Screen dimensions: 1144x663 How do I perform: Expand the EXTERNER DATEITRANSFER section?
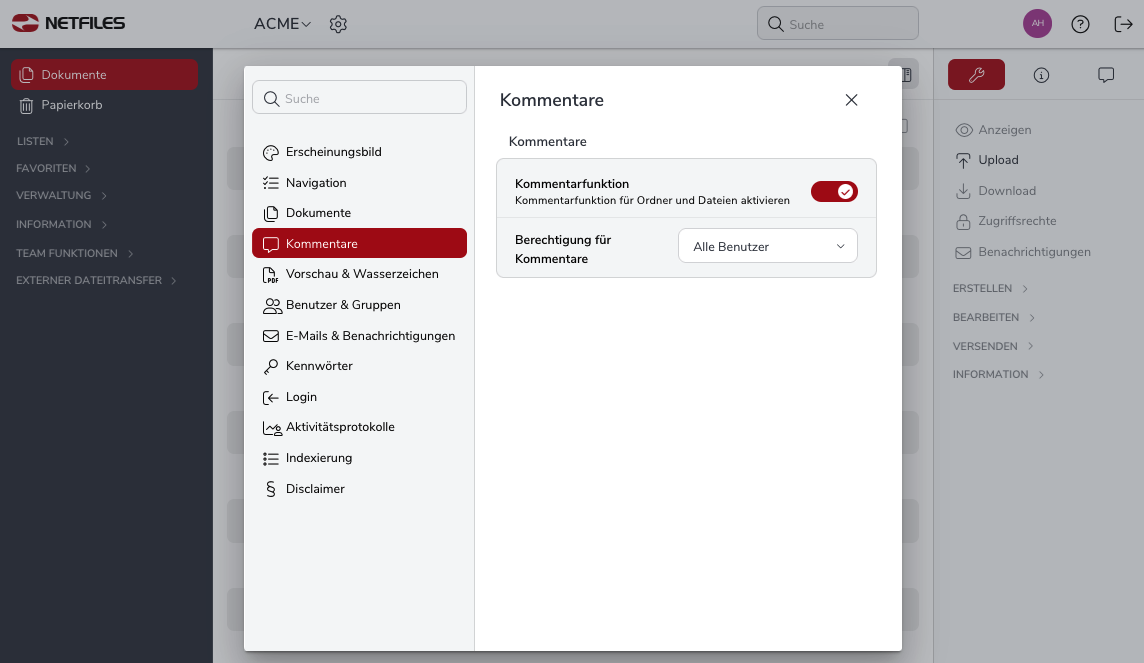(x=96, y=280)
